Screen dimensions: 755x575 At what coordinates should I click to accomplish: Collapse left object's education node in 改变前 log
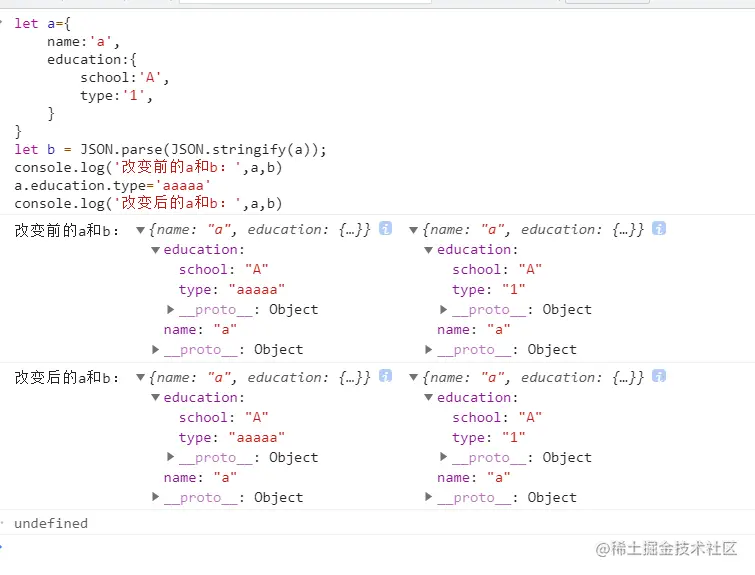coord(156,250)
